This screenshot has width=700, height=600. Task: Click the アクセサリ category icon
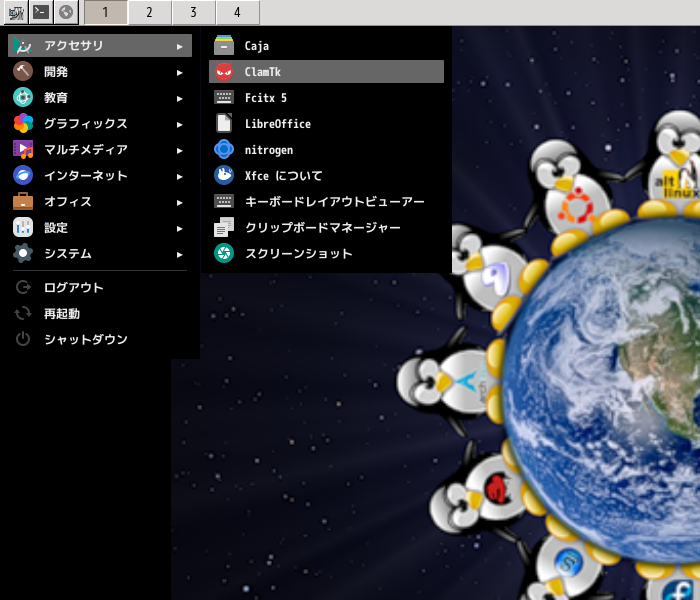click(23, 46)
